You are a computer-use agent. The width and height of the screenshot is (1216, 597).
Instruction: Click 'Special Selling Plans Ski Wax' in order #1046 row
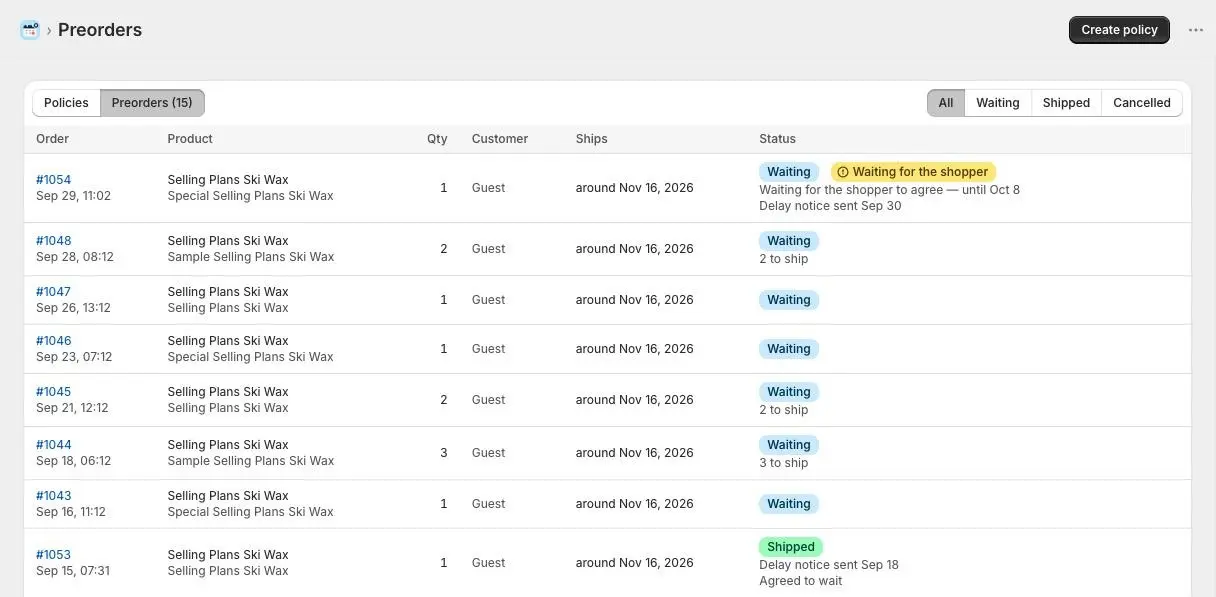coord(251,357)
